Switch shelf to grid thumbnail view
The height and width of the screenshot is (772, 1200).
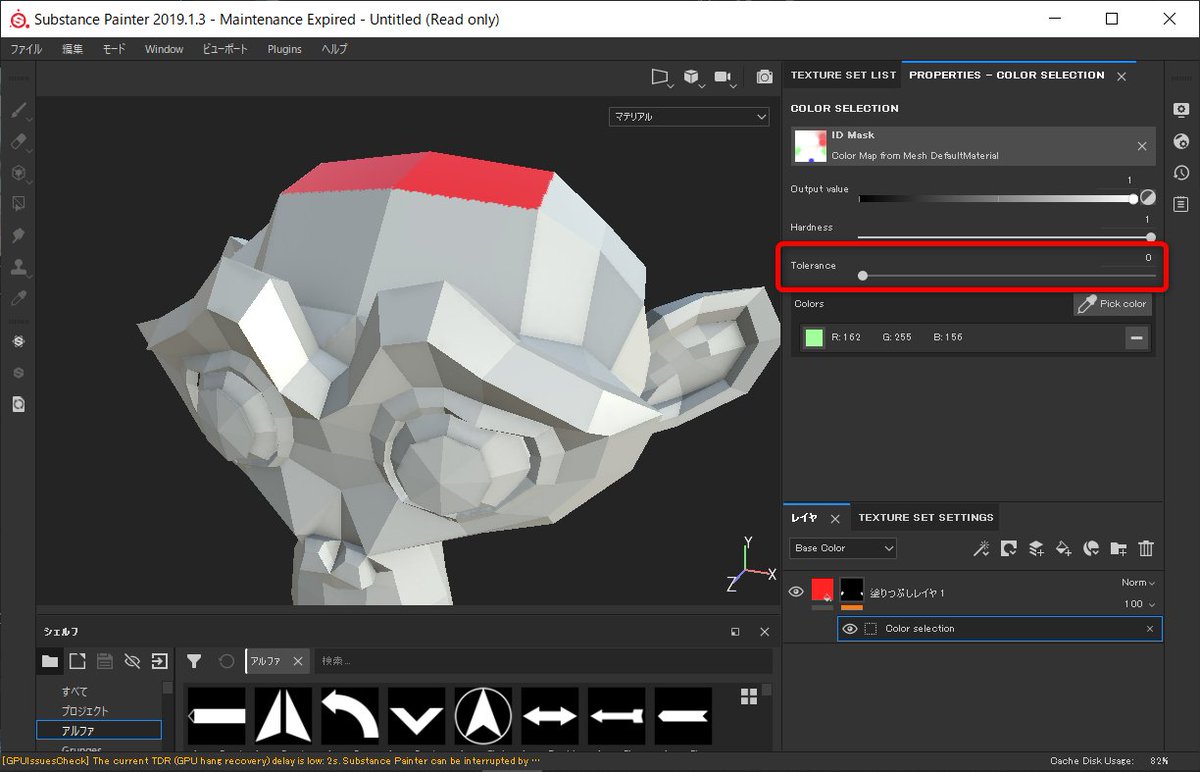748,696
